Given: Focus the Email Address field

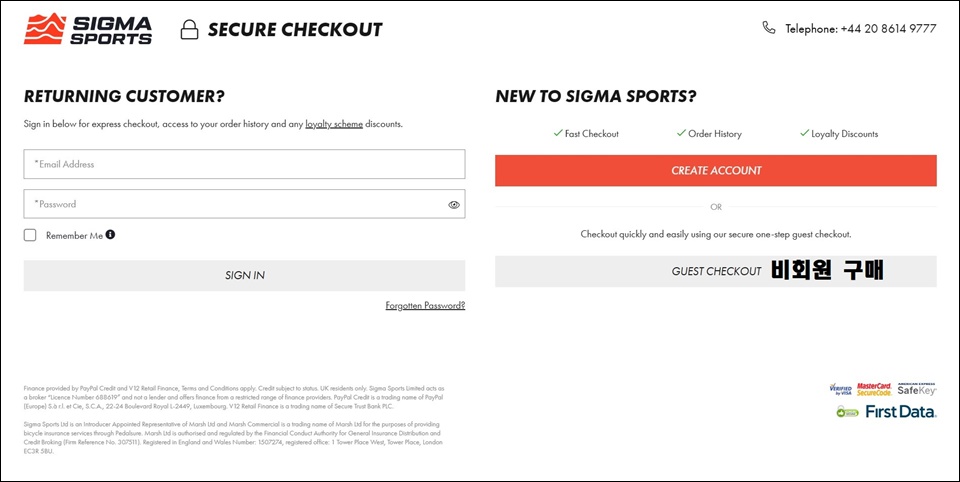Looking at the screenshot, I should point(244,164).
